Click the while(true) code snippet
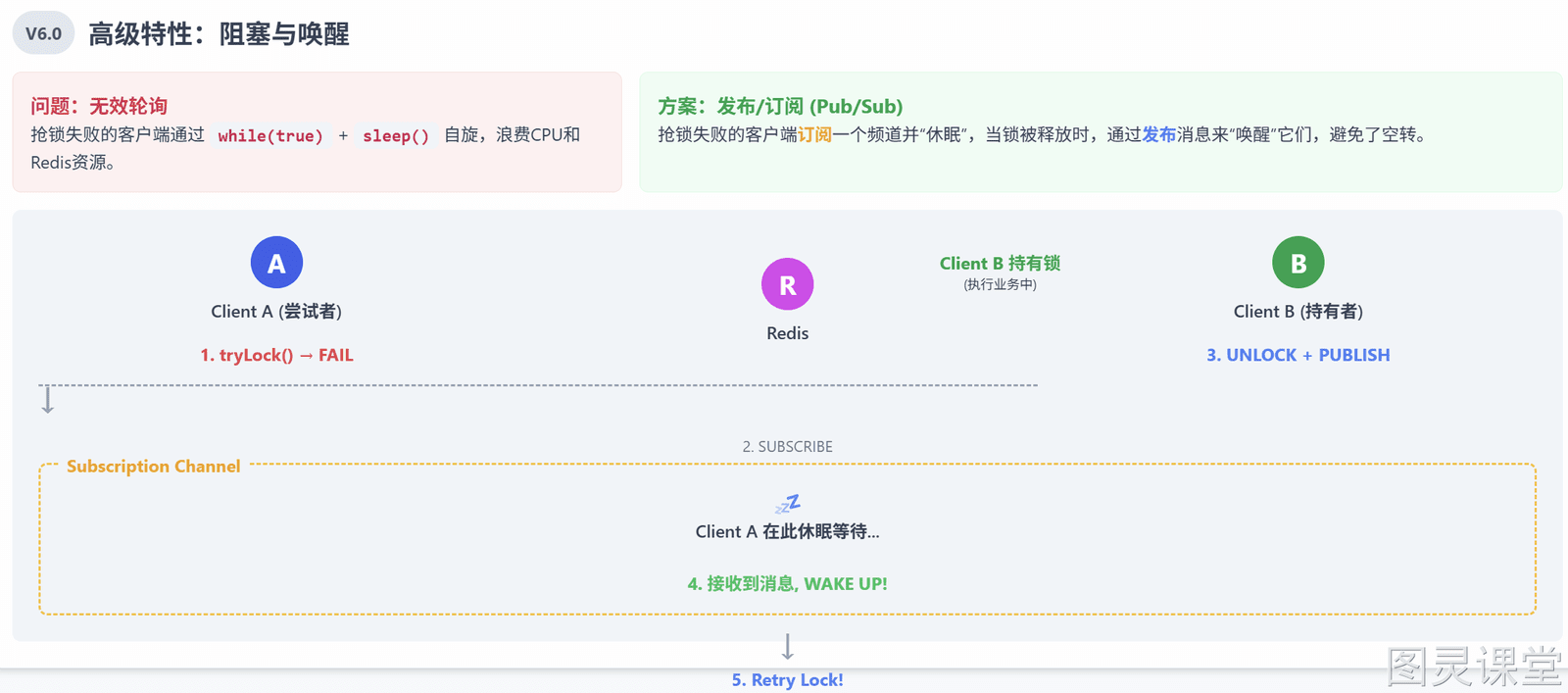Image resolution: width=1568 pixels, height=693 pixels. tap(270, 135)
